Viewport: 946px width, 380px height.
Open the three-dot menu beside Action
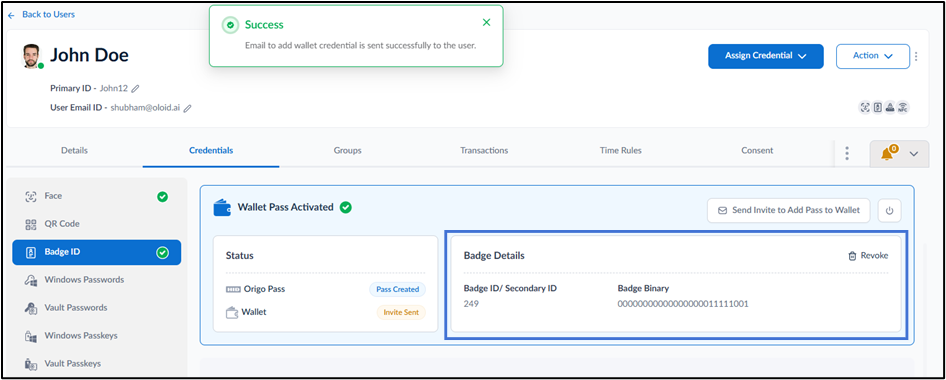point(916,56)
